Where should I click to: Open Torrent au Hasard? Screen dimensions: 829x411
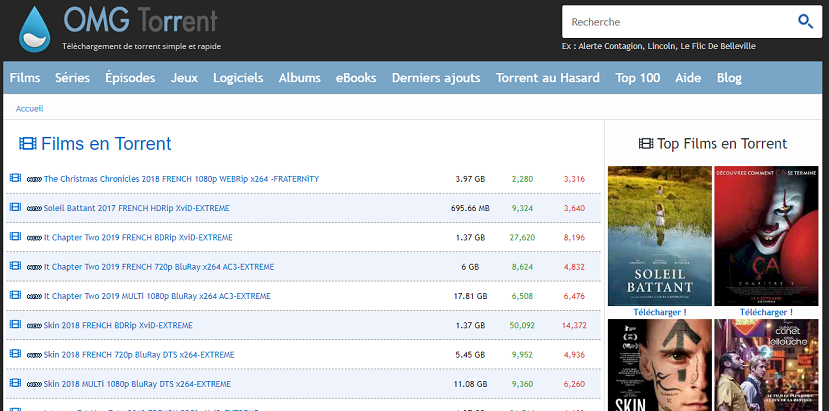click(x=548, y=78)
